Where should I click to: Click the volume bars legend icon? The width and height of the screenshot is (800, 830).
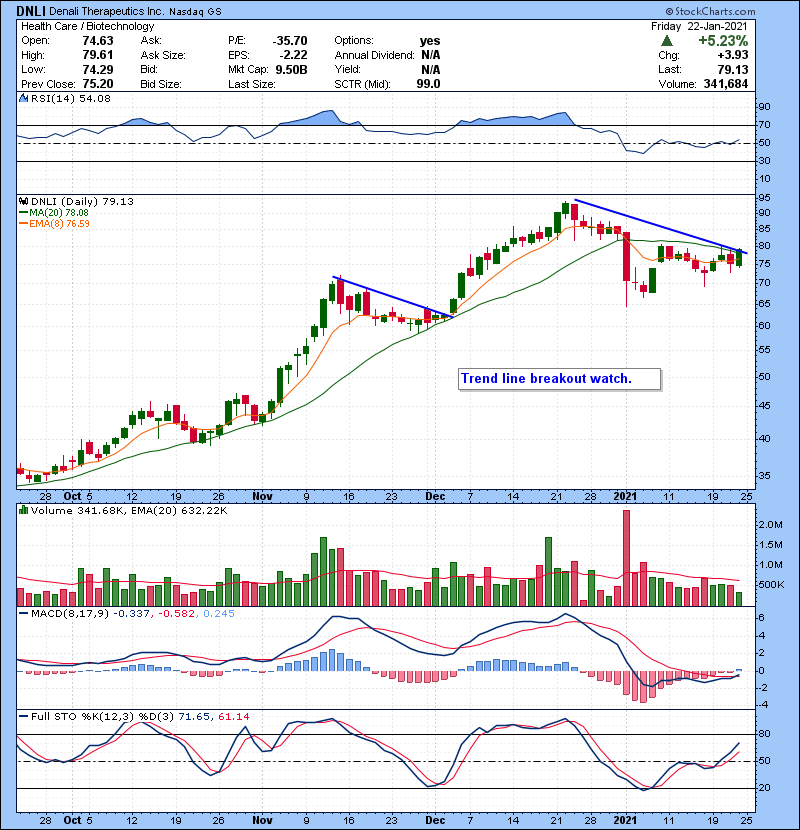pos(23,510)
